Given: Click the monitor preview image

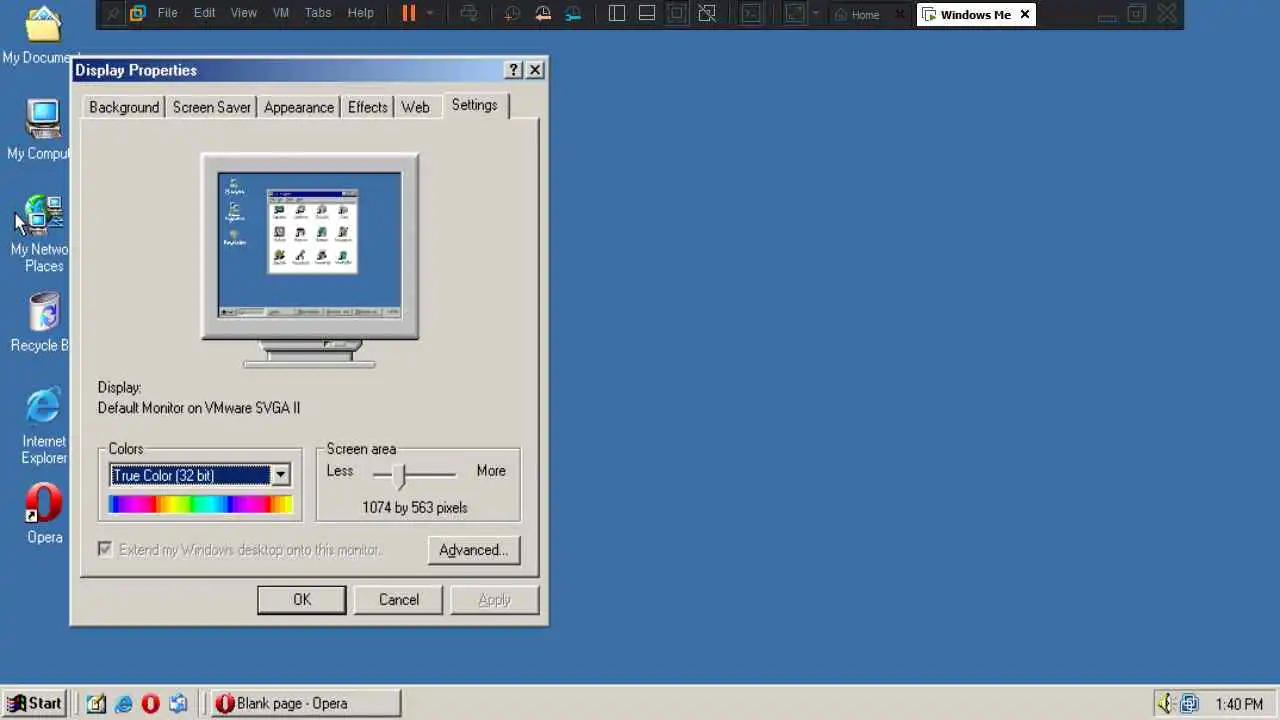Looking at the screenshot, I should tap(310, 258).
